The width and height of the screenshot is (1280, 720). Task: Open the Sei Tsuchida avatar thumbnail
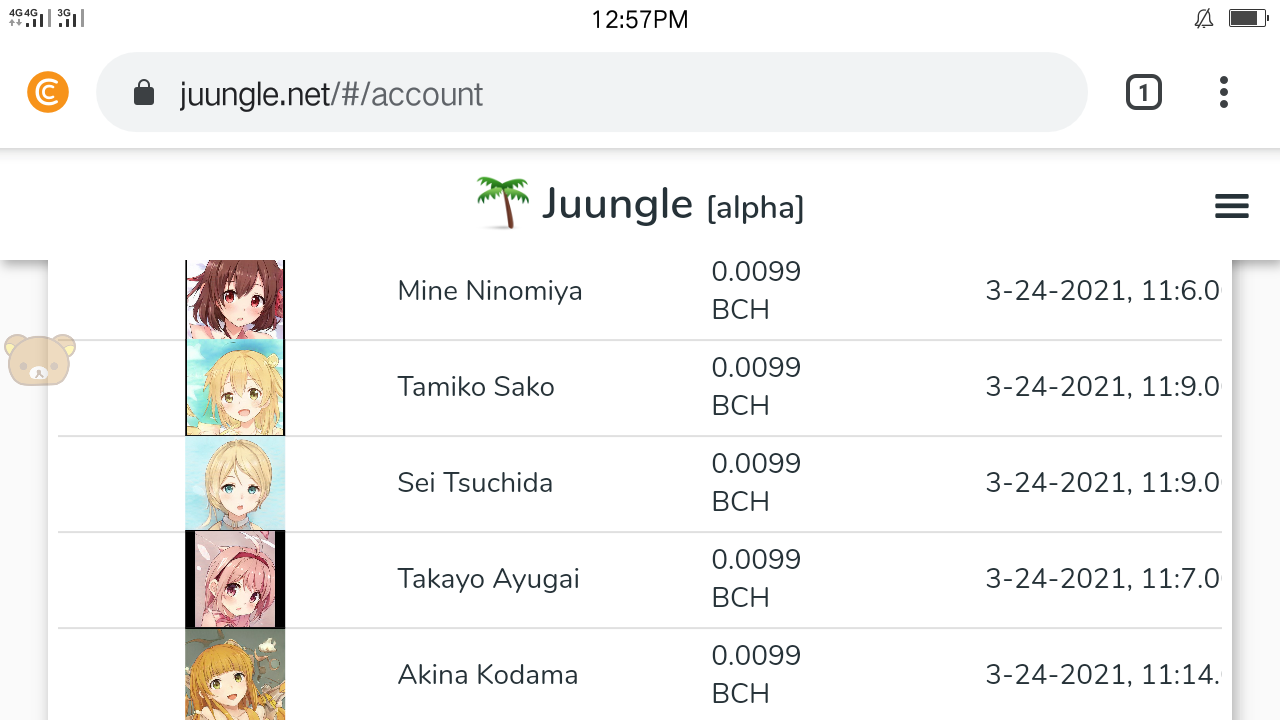coord(235,483)
